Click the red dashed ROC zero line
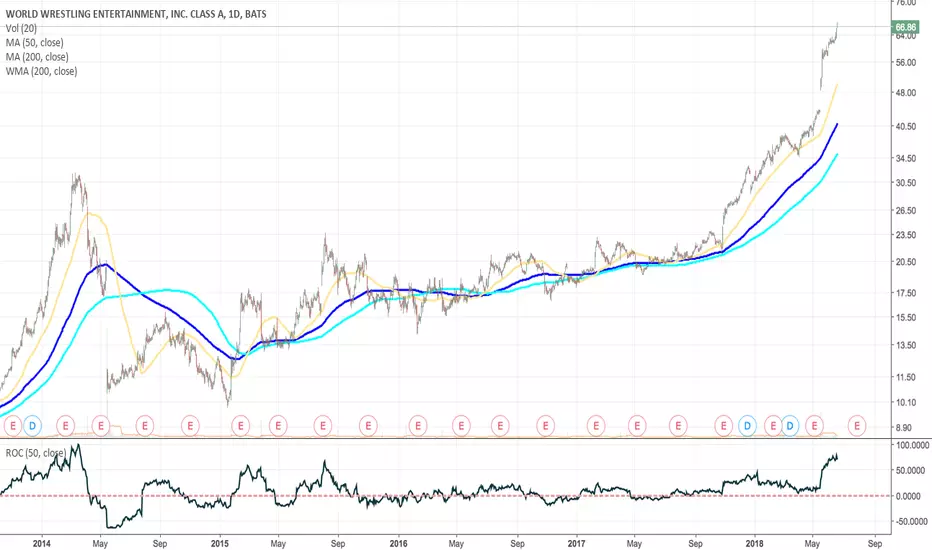 [x=446, y=496]
